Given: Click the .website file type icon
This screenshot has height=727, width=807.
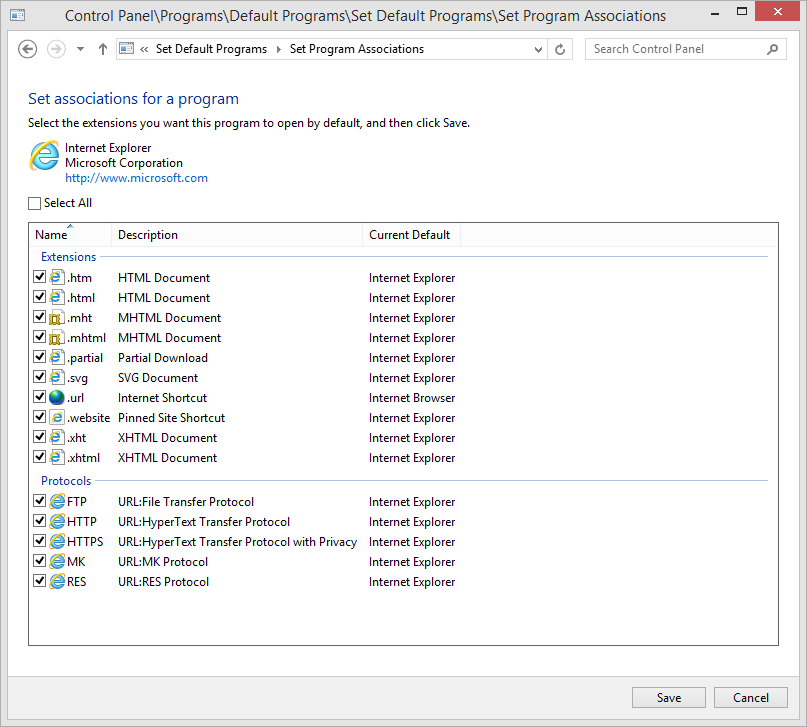Looking at the screenshot, I should pyautogui.click(x=57, y=417).
